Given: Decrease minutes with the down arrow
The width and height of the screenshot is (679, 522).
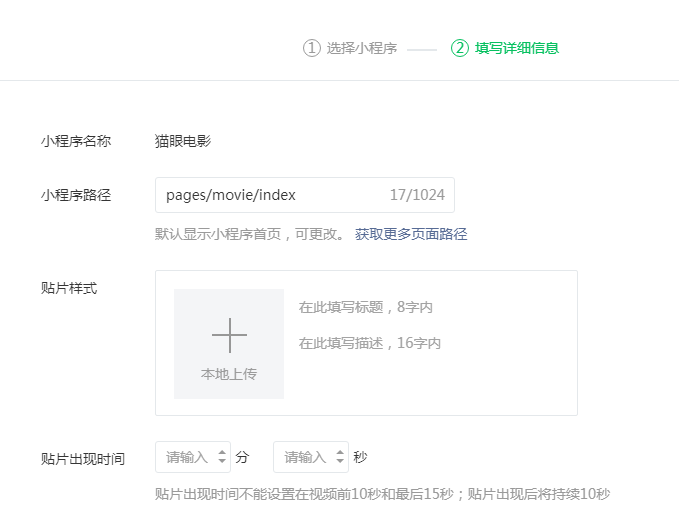Looking at the screenshot, I should tap(222, 461).
